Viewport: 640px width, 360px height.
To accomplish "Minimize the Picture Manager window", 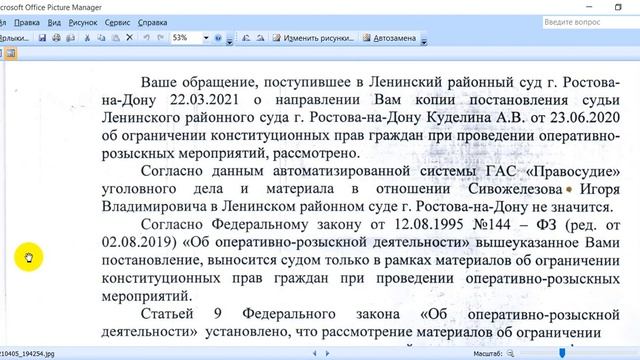I will point(589,7).
